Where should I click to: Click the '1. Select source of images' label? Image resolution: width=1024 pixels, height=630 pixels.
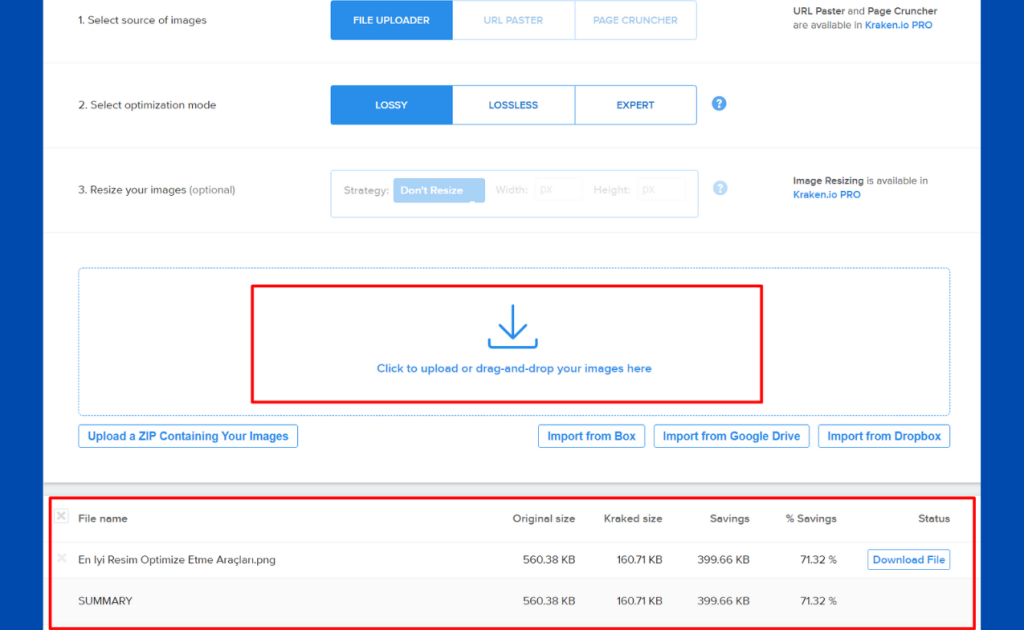pyautogui.click(x=142, y=20)
